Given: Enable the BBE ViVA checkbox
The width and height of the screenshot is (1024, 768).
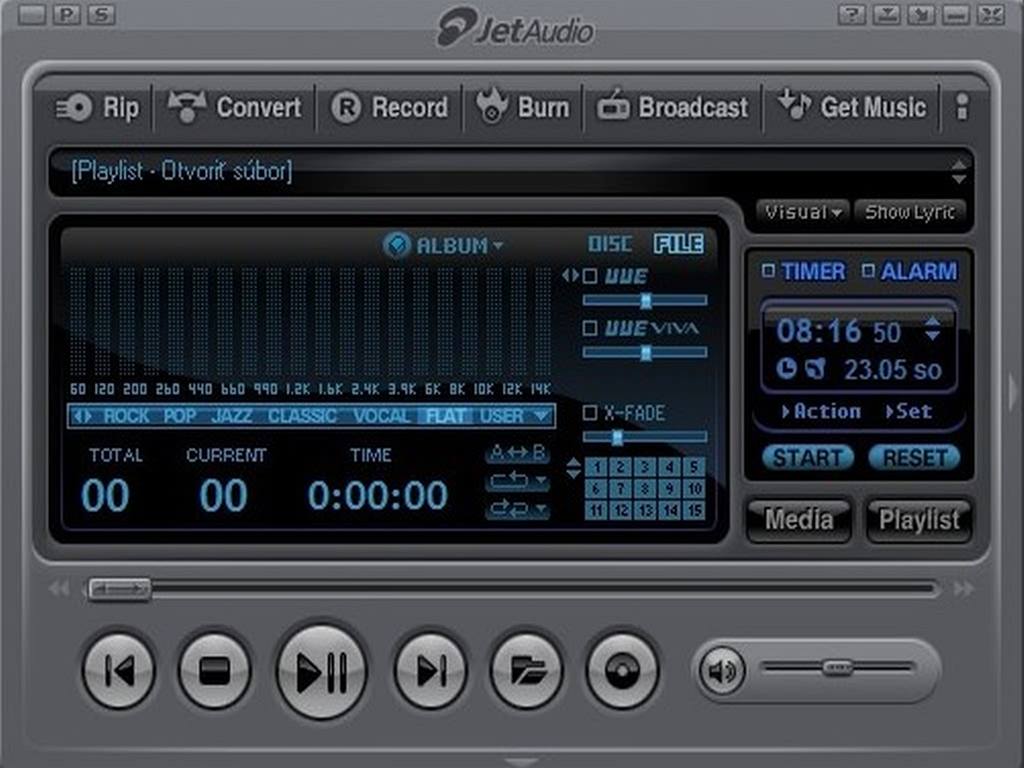Looking at the screenshot, I should tap(590, 328).
